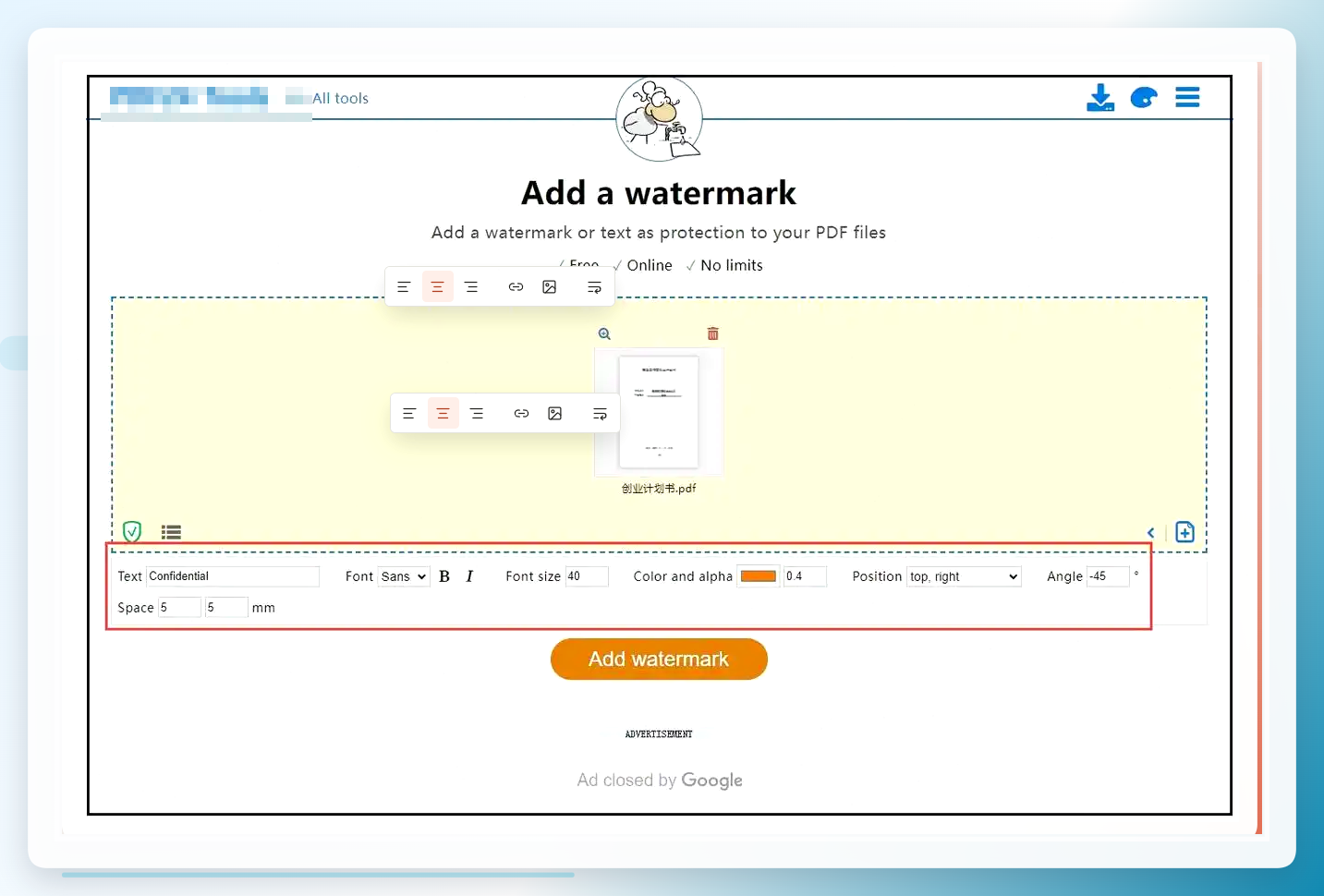Open the Position dropdown showing top, right
The width and height of the screenshot is (1324, 896).
[964, 576]
